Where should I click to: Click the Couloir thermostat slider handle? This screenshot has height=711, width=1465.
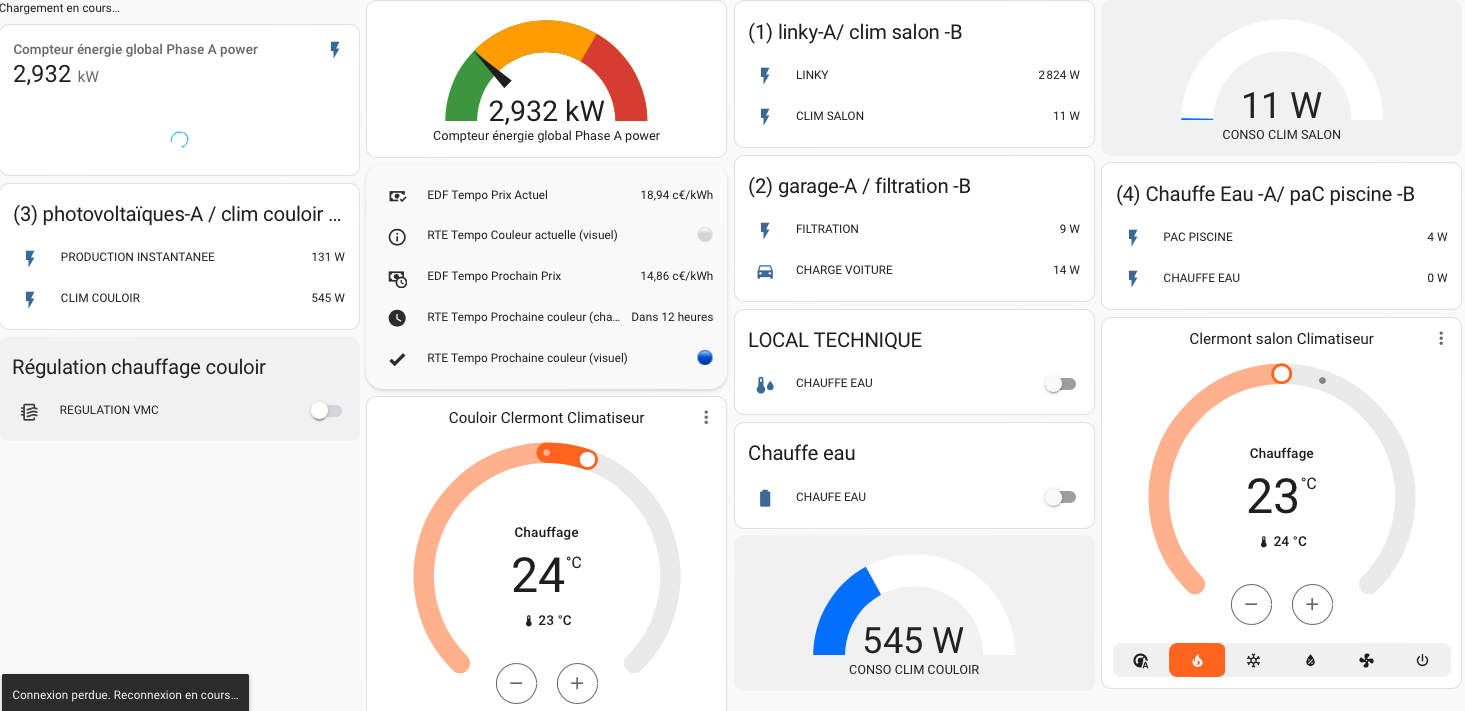click(588, 459)
